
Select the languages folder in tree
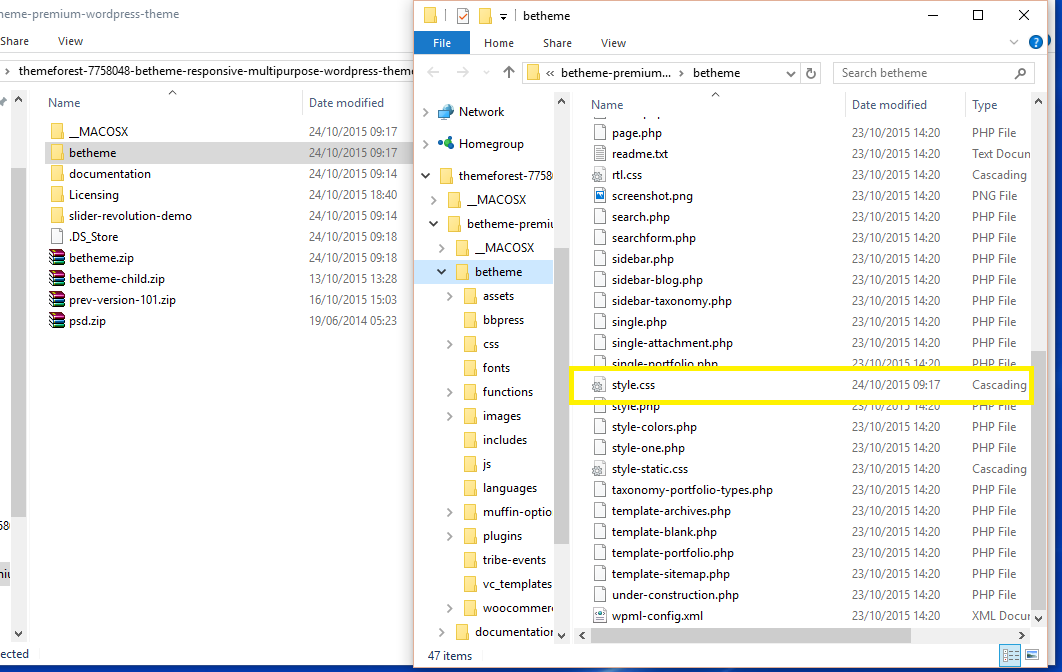coord(508,488)
